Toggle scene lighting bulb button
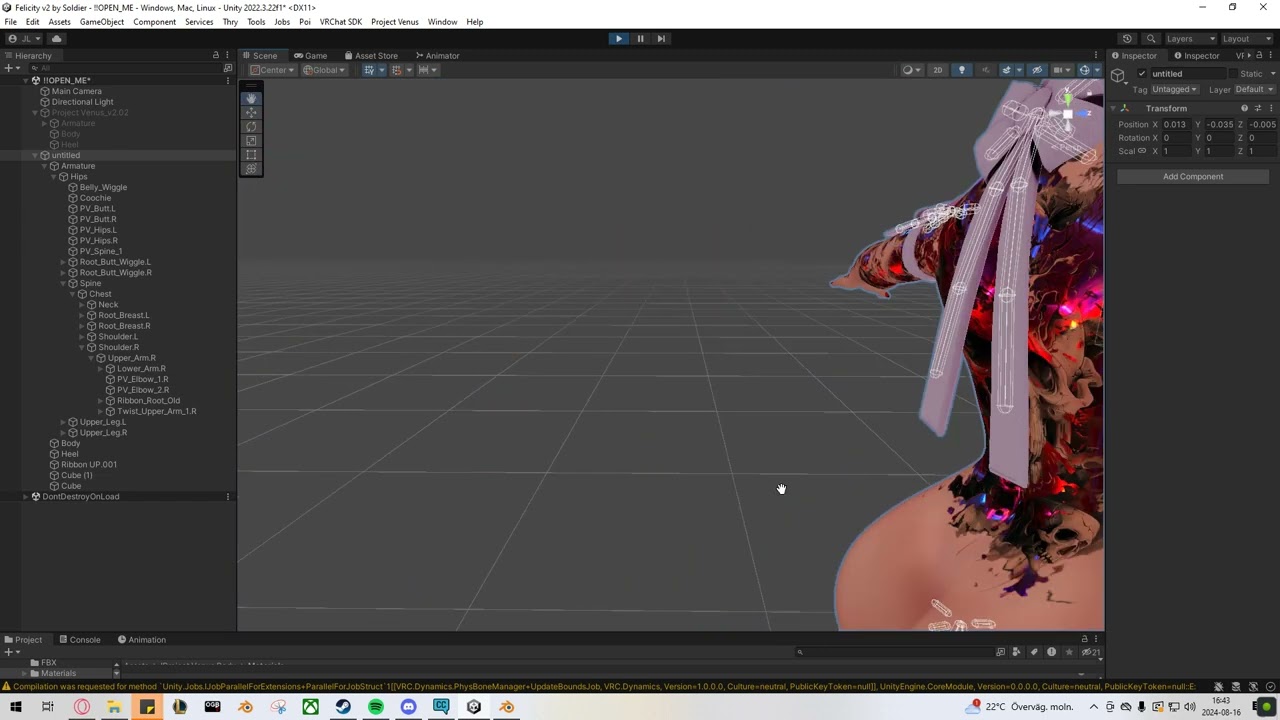The height and width of the screenshot is (720, 1280). point(961,70)
